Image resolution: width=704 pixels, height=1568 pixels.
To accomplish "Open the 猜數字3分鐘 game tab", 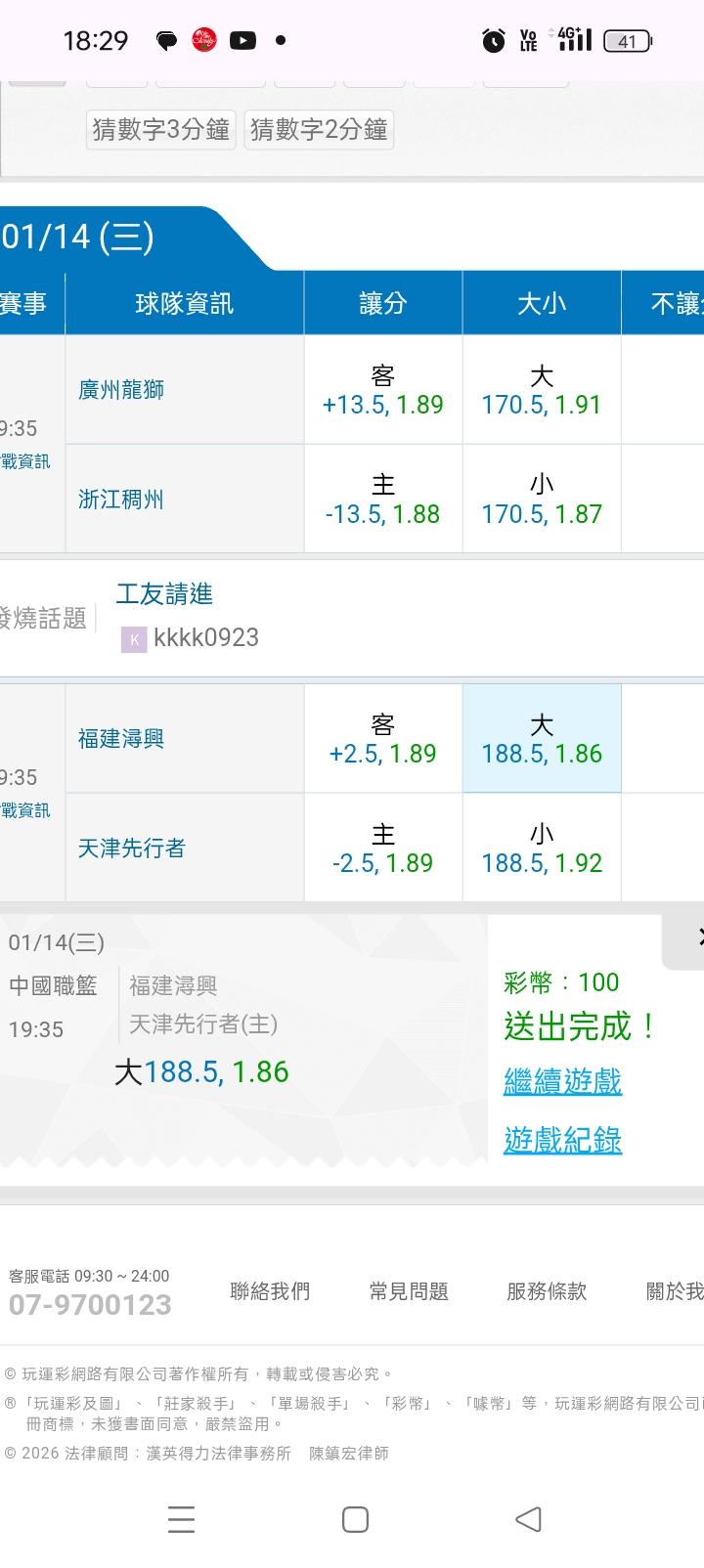I will click(x=161, y=129).
